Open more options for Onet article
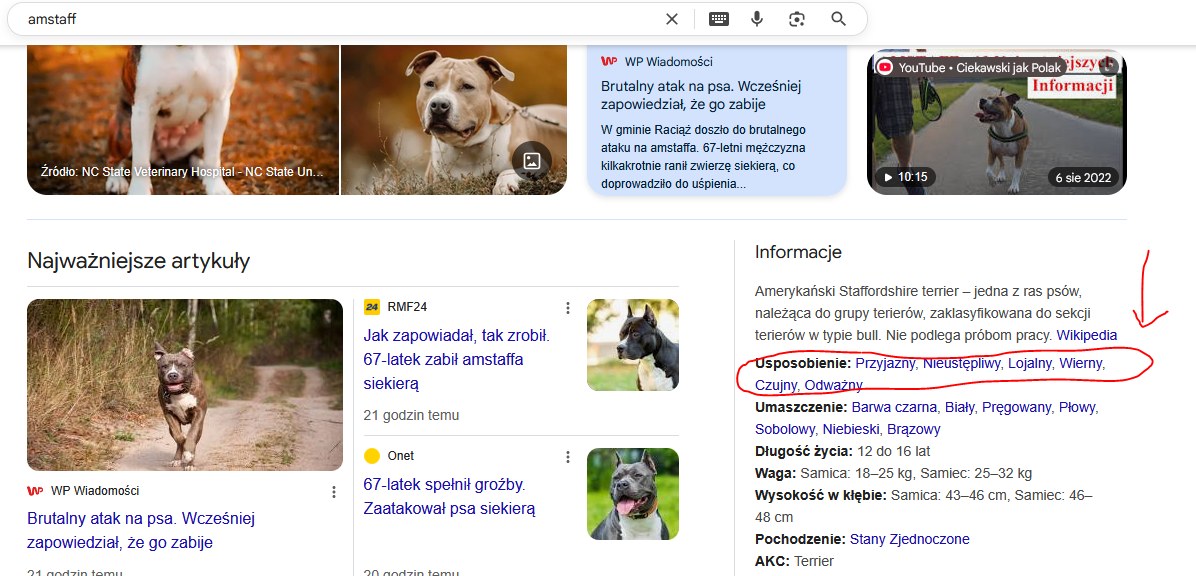The image size is (1196, 576). pos(567,456)
